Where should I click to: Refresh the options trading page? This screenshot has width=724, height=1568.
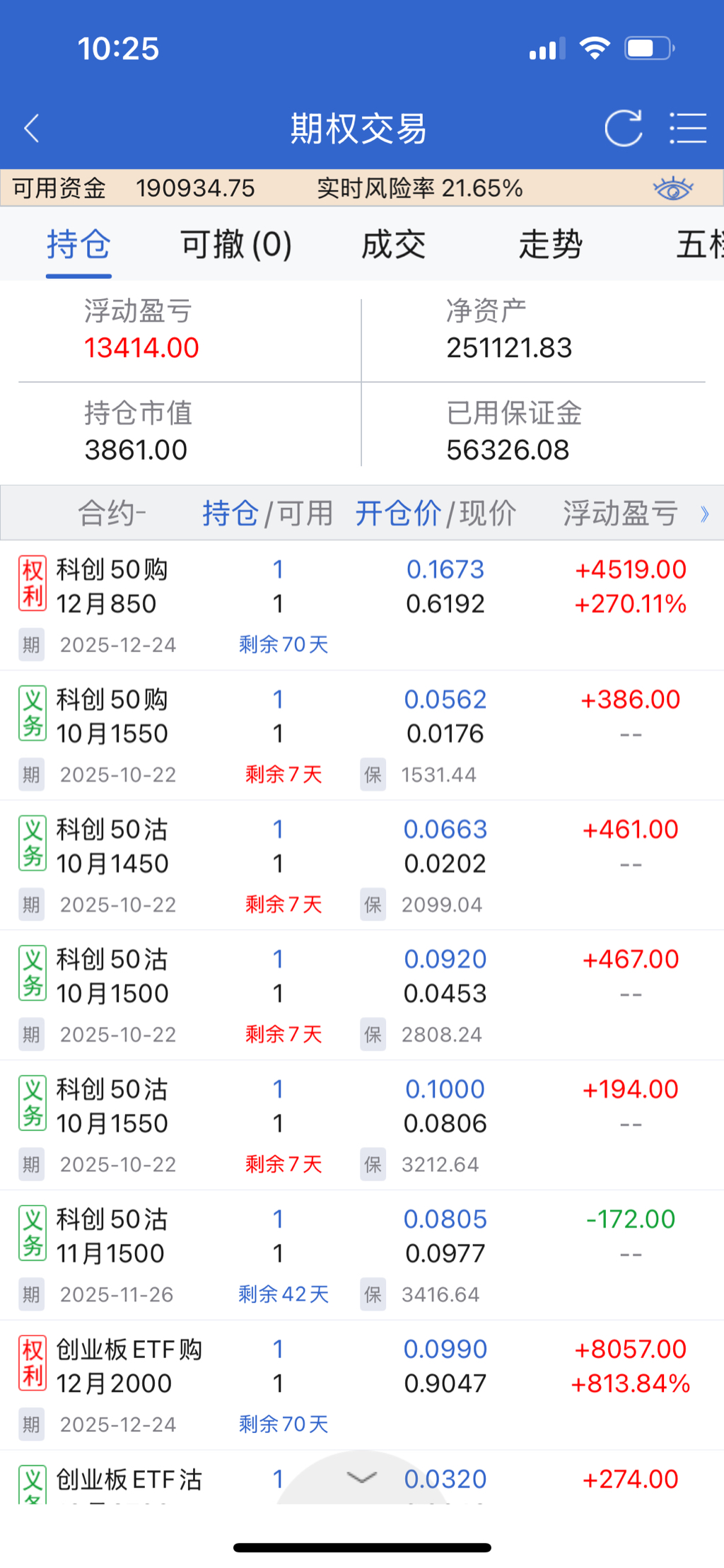(x=623, y=129)
